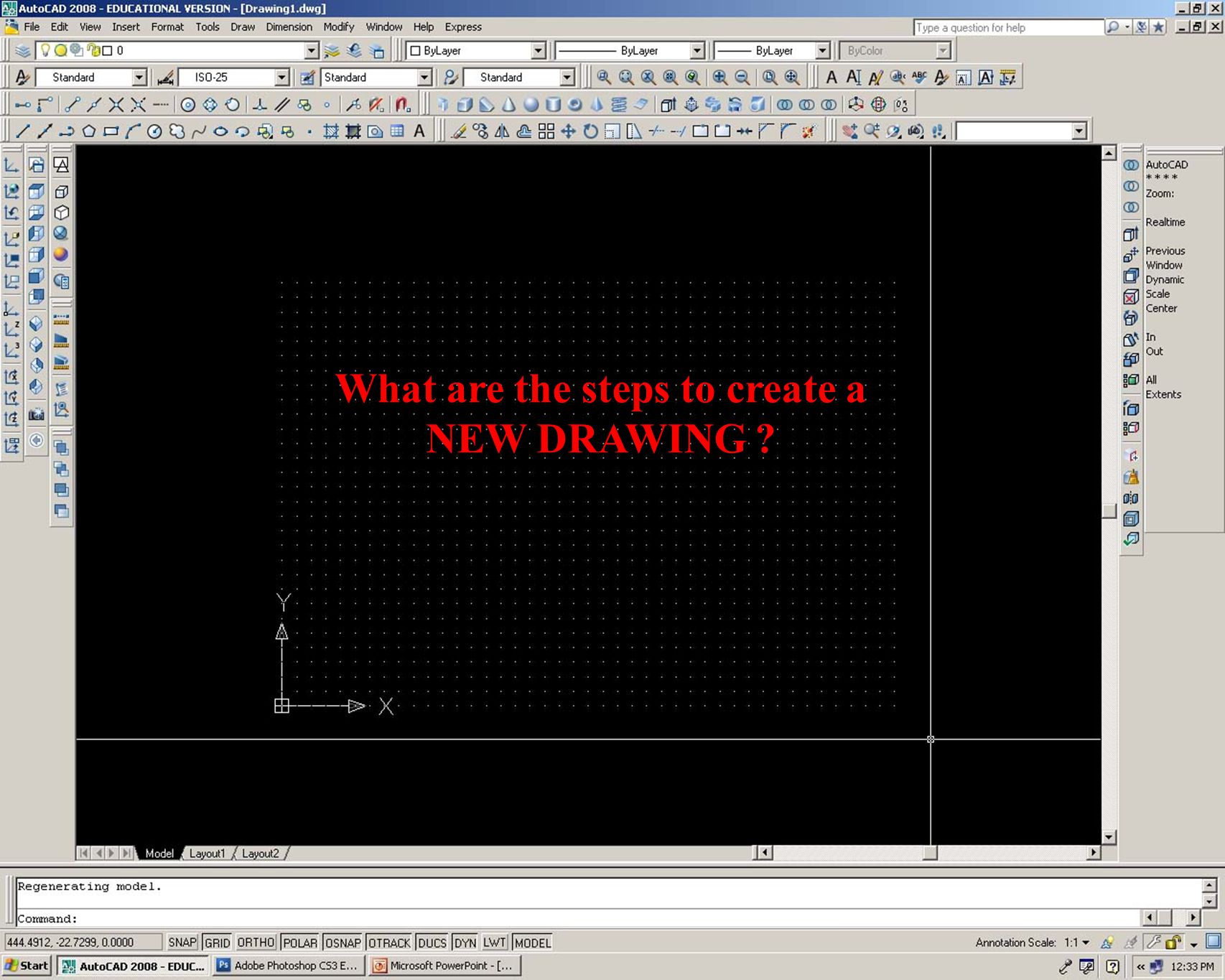This screenshot has height=980, width=1225.
Task: Click Extents in the Zoom screen menu
Action: 1163,395
